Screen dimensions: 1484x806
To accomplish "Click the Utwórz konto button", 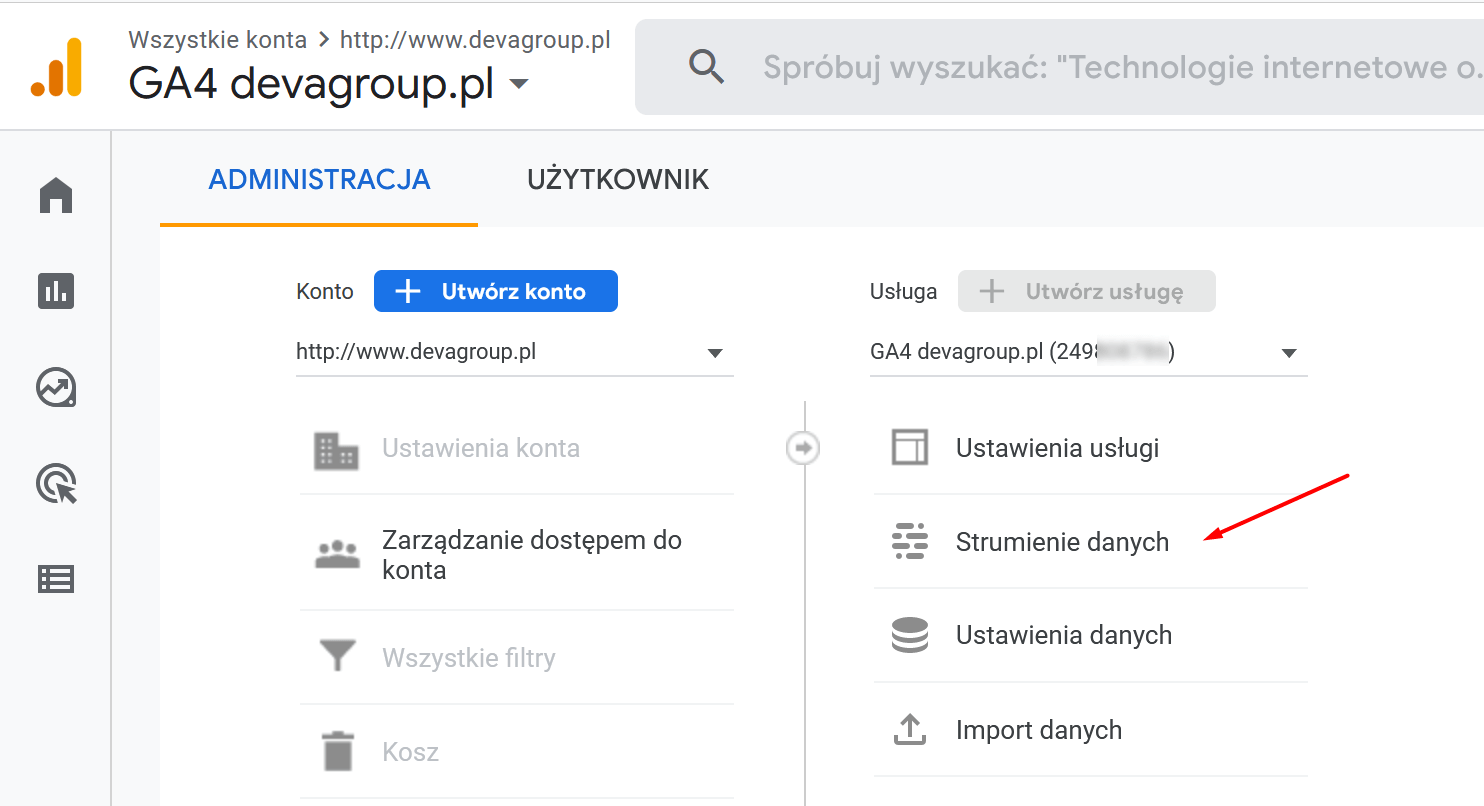I will [496, 291].
